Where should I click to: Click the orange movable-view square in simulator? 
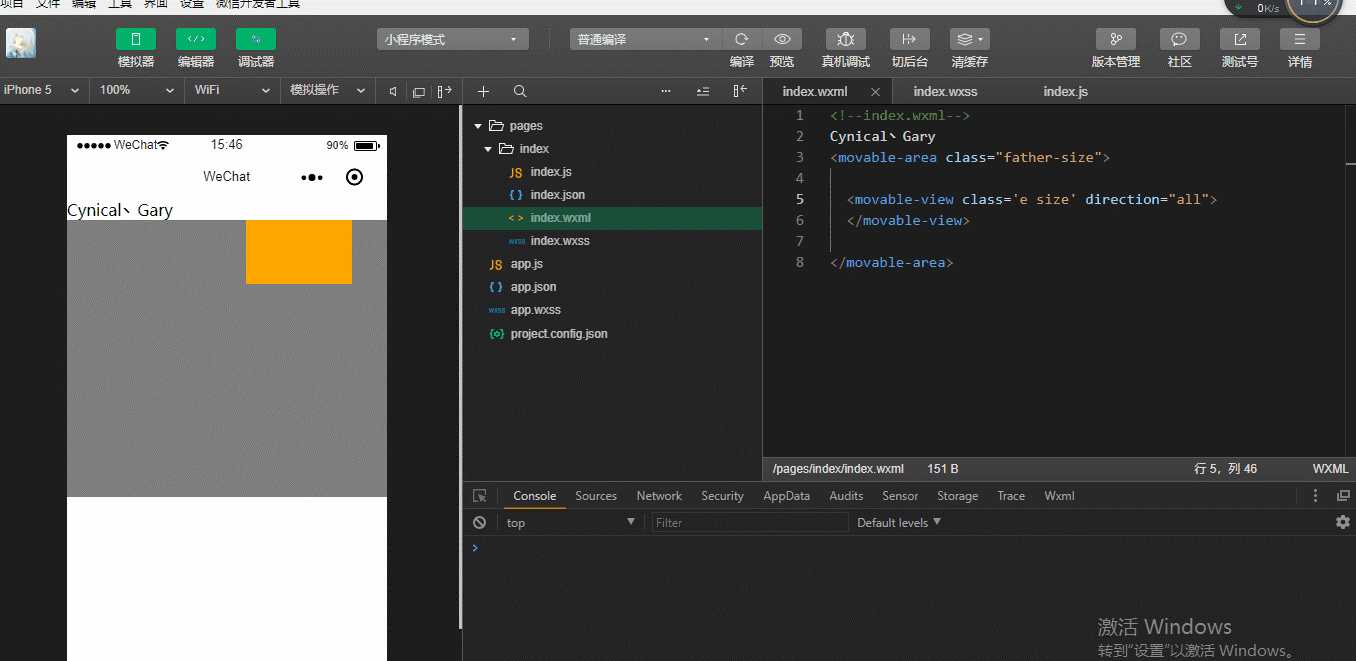(299, 252)
